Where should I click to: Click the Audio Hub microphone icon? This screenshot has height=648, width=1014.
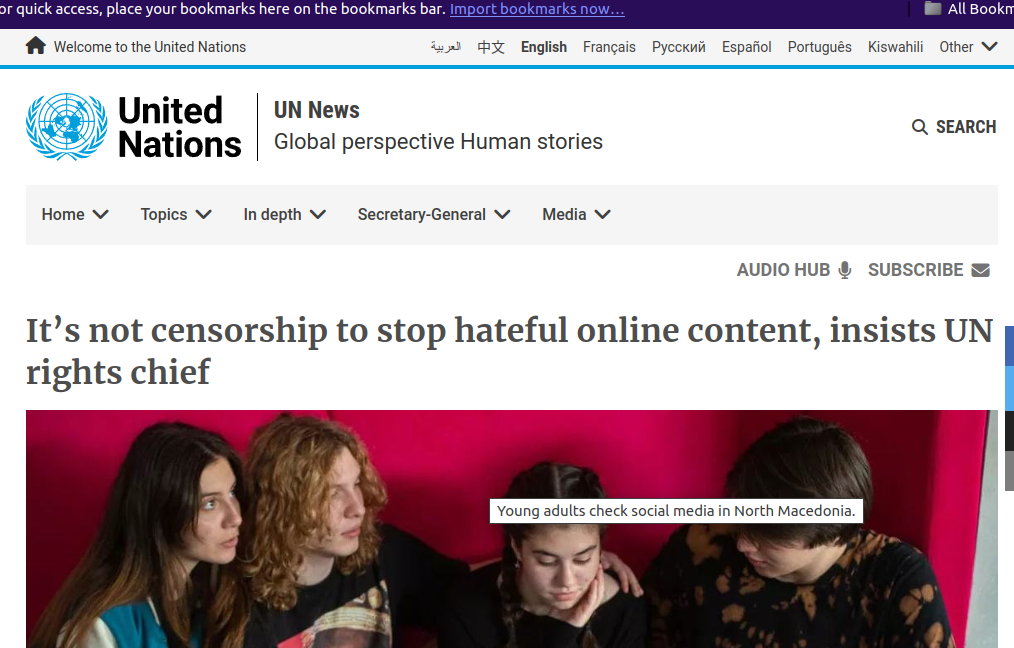tap(845, 270)
